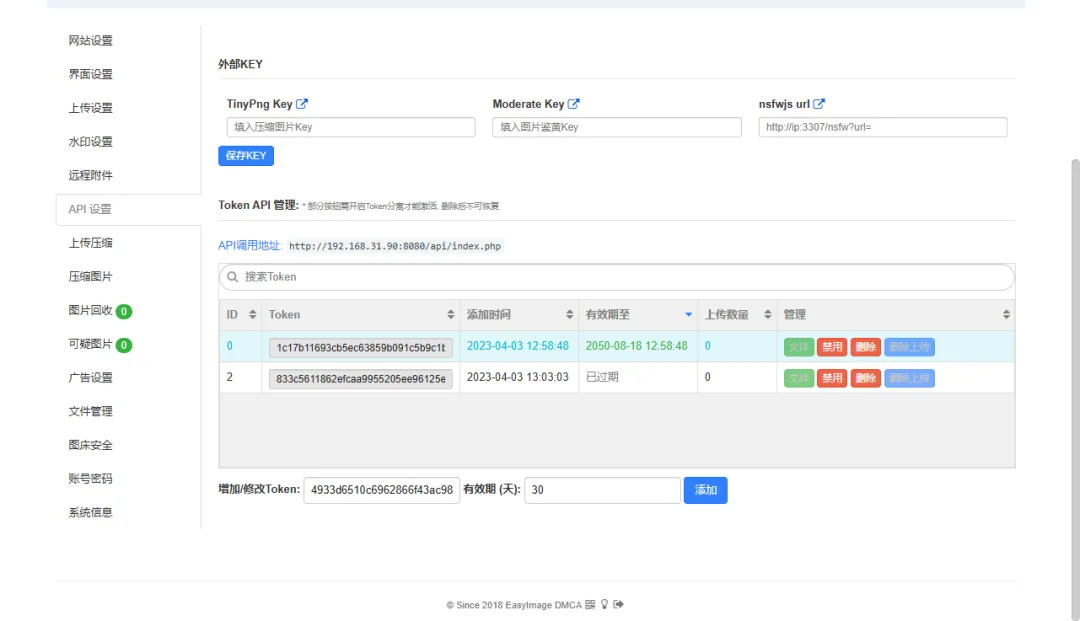The height and width of the screenshot is (621, 1080).
Task: Switch to 水印设置 sidebar tab
Action: coord(91,142)
